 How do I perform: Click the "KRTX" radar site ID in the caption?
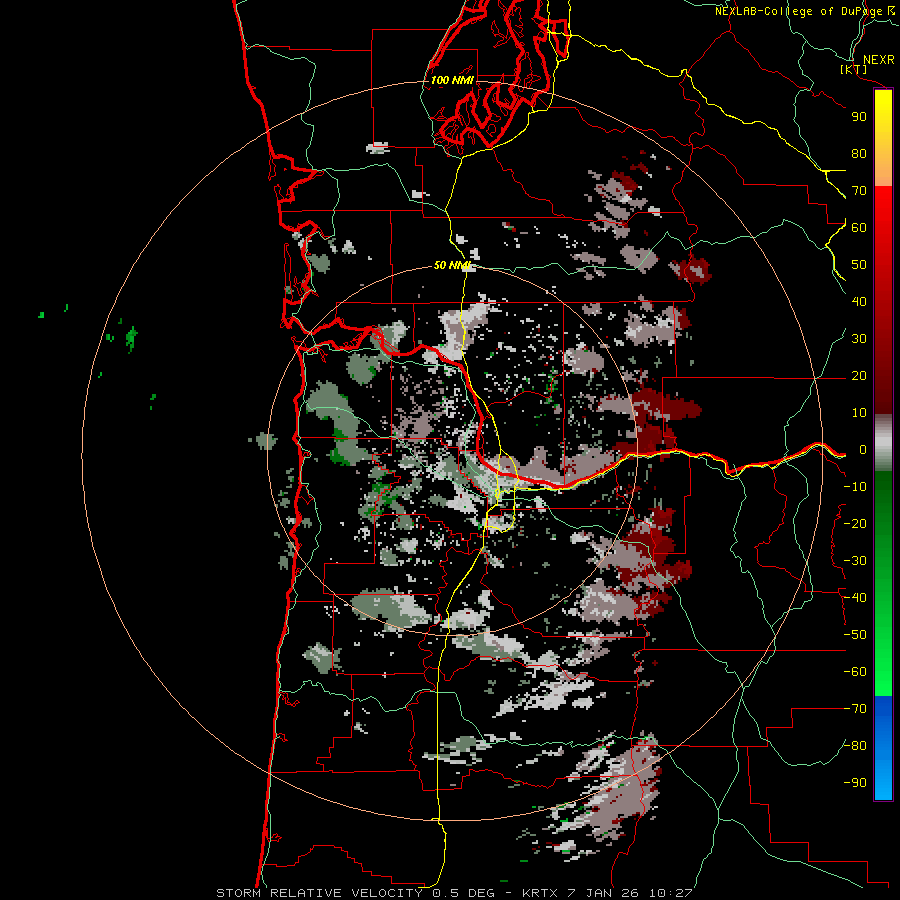[542, 893]
